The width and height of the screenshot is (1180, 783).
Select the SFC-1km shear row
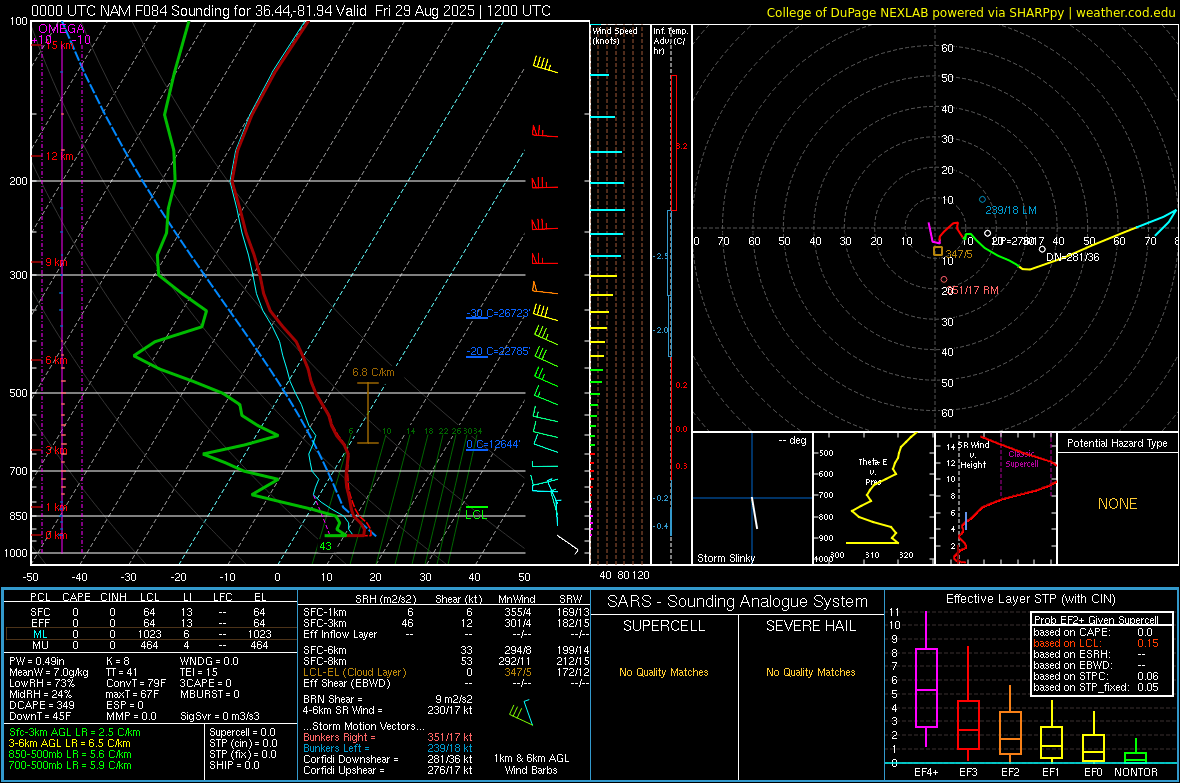446,612
